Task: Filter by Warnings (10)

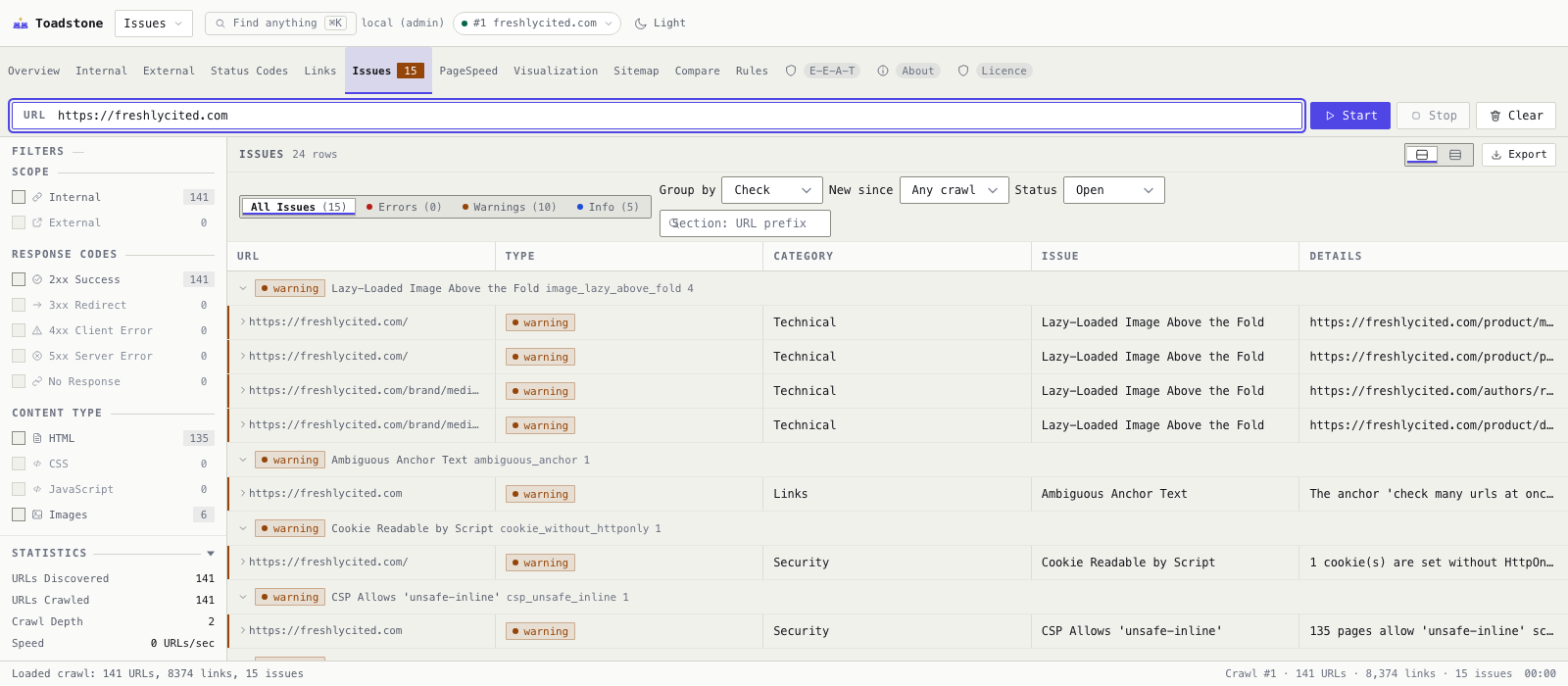Action: [509, 207]
